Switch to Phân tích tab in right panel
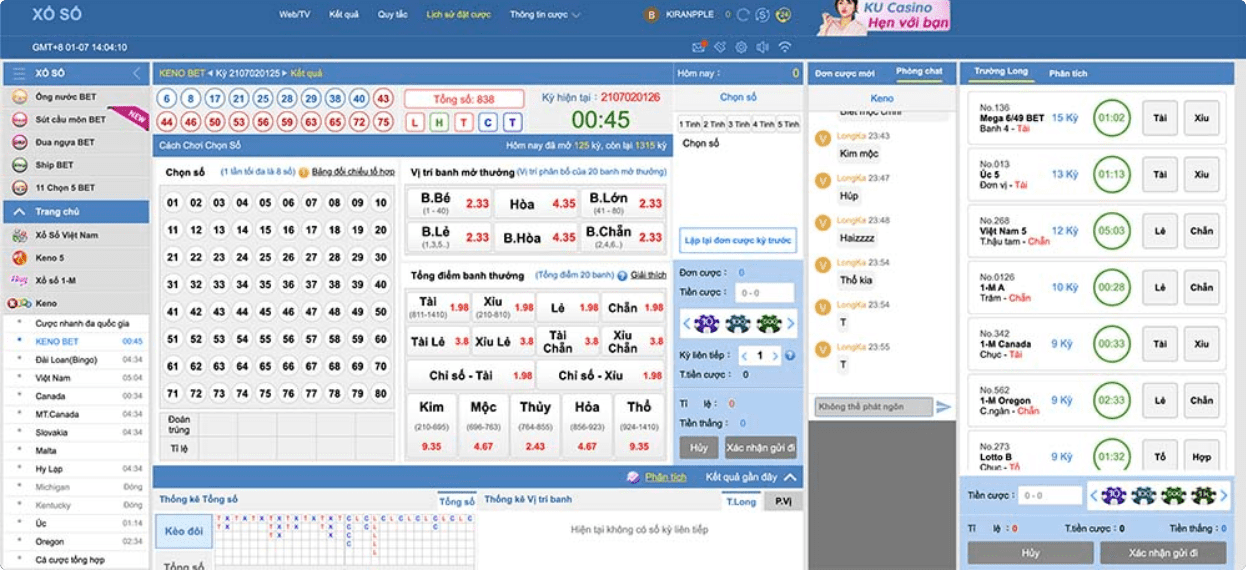The height and width of the screenshot is (570, 1246). point(1068,73)
